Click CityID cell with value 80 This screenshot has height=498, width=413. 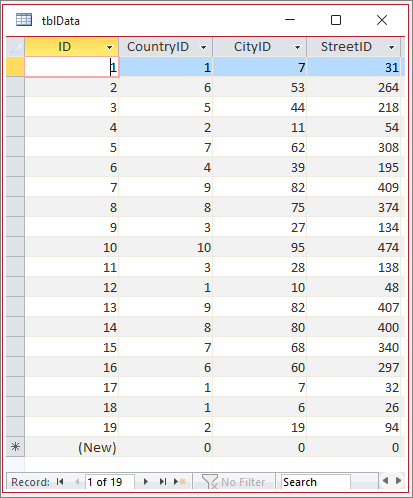[x=259, y=327]
